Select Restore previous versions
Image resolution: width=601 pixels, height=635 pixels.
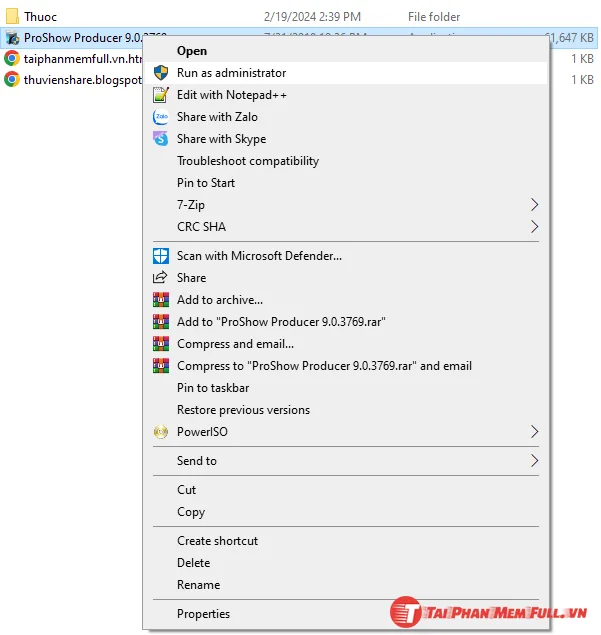click(345, 410)
